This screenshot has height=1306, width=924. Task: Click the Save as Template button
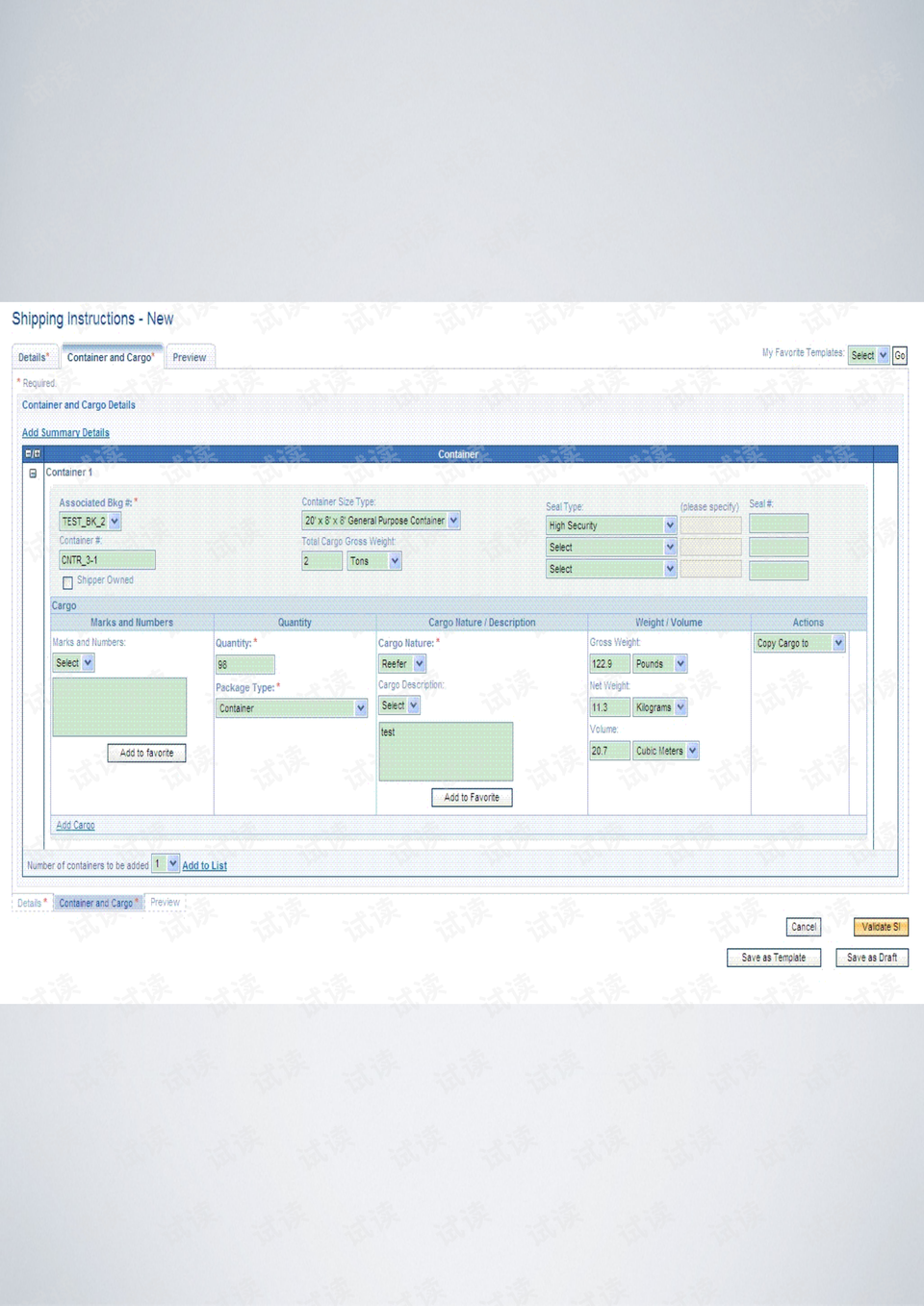773,958
